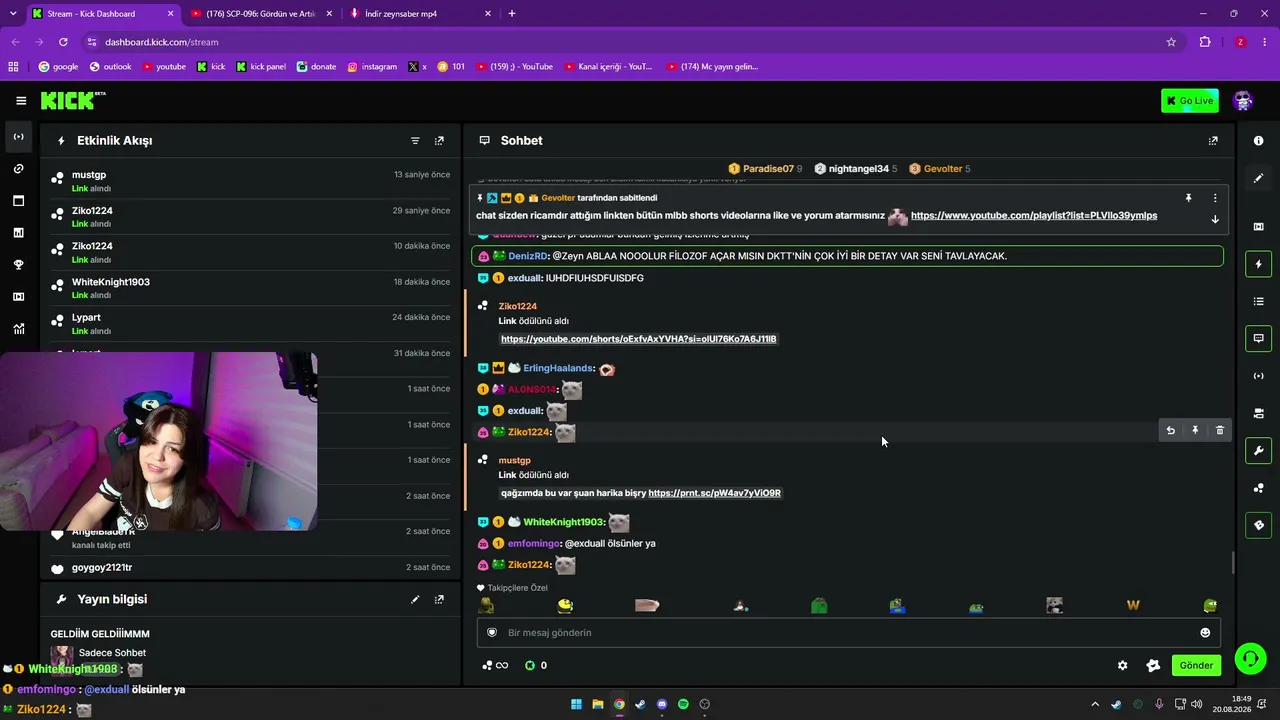
Task: Toggle the camera panel icon in right sidebar
Action: pos(1258,413)
